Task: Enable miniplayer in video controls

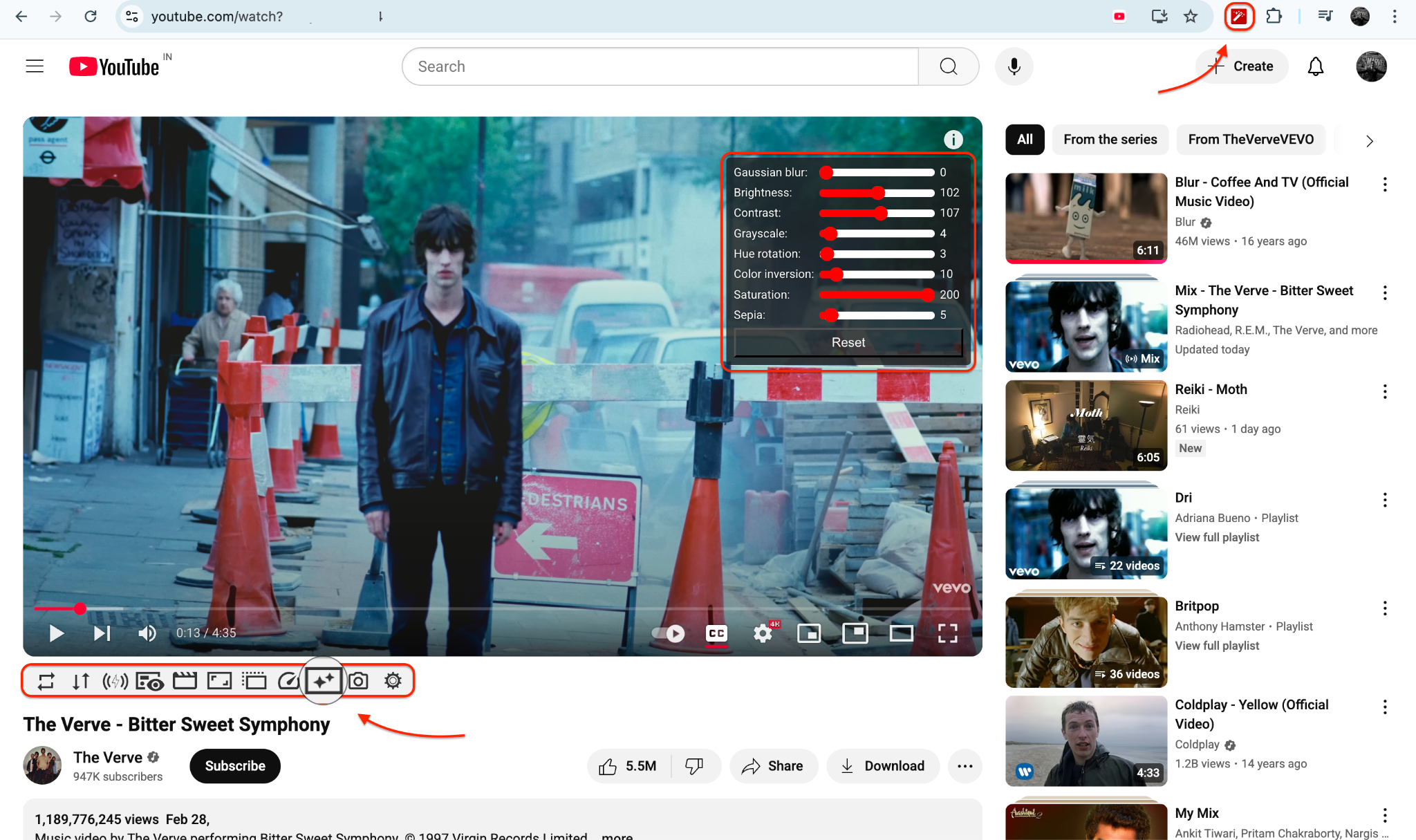Action: click(809, 633)
